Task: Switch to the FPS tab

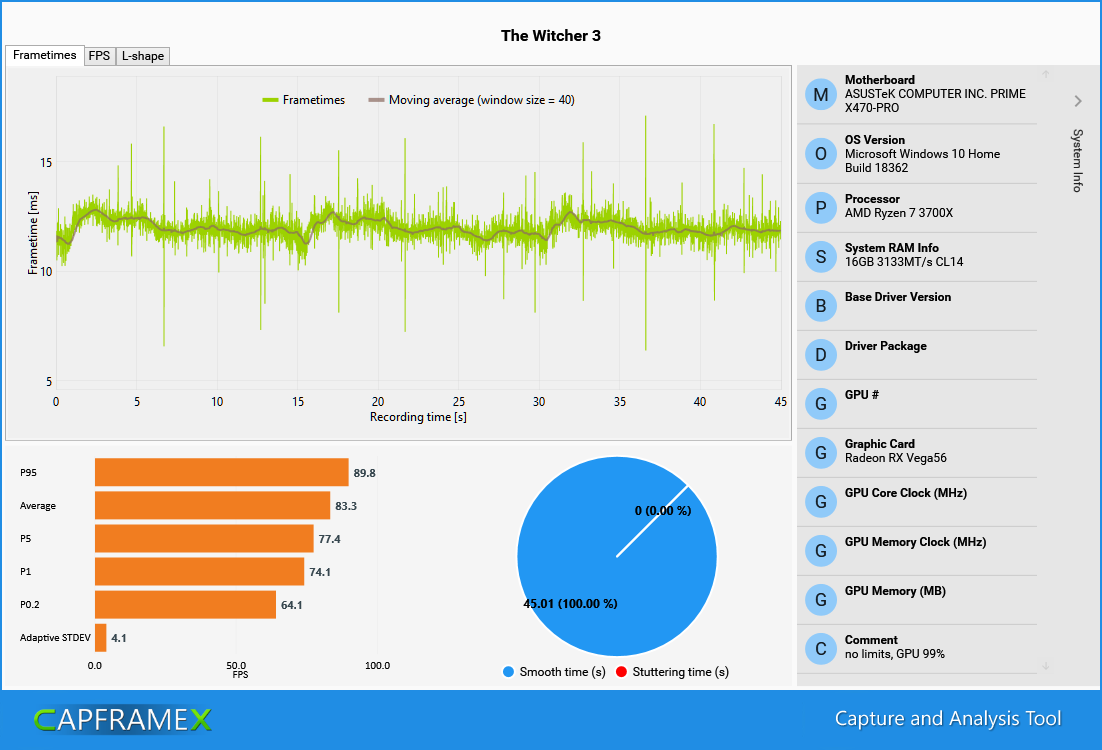Action: coord(100,56)
